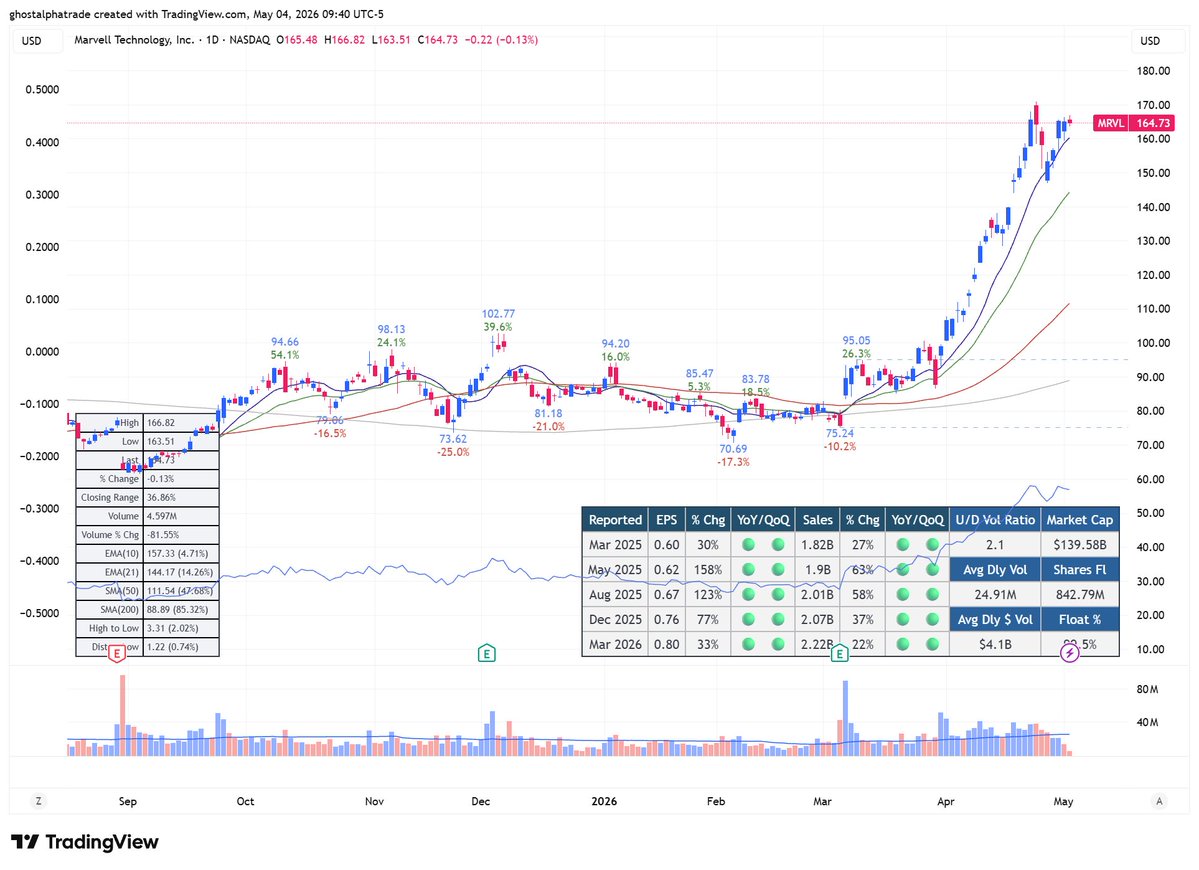
Task: Click the Nov label on the time axis
Action: (374, 801)
